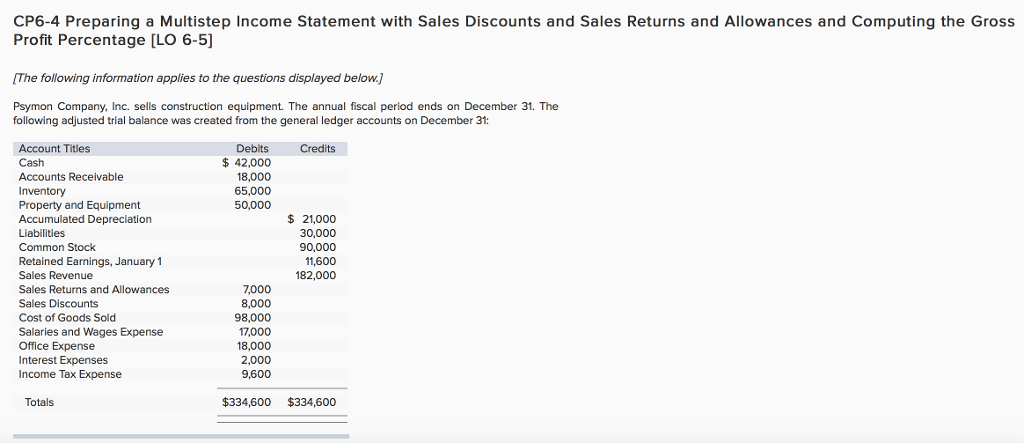Click the Common Stock row label
The image size is (1024, 443).
[x=57, y=247]
